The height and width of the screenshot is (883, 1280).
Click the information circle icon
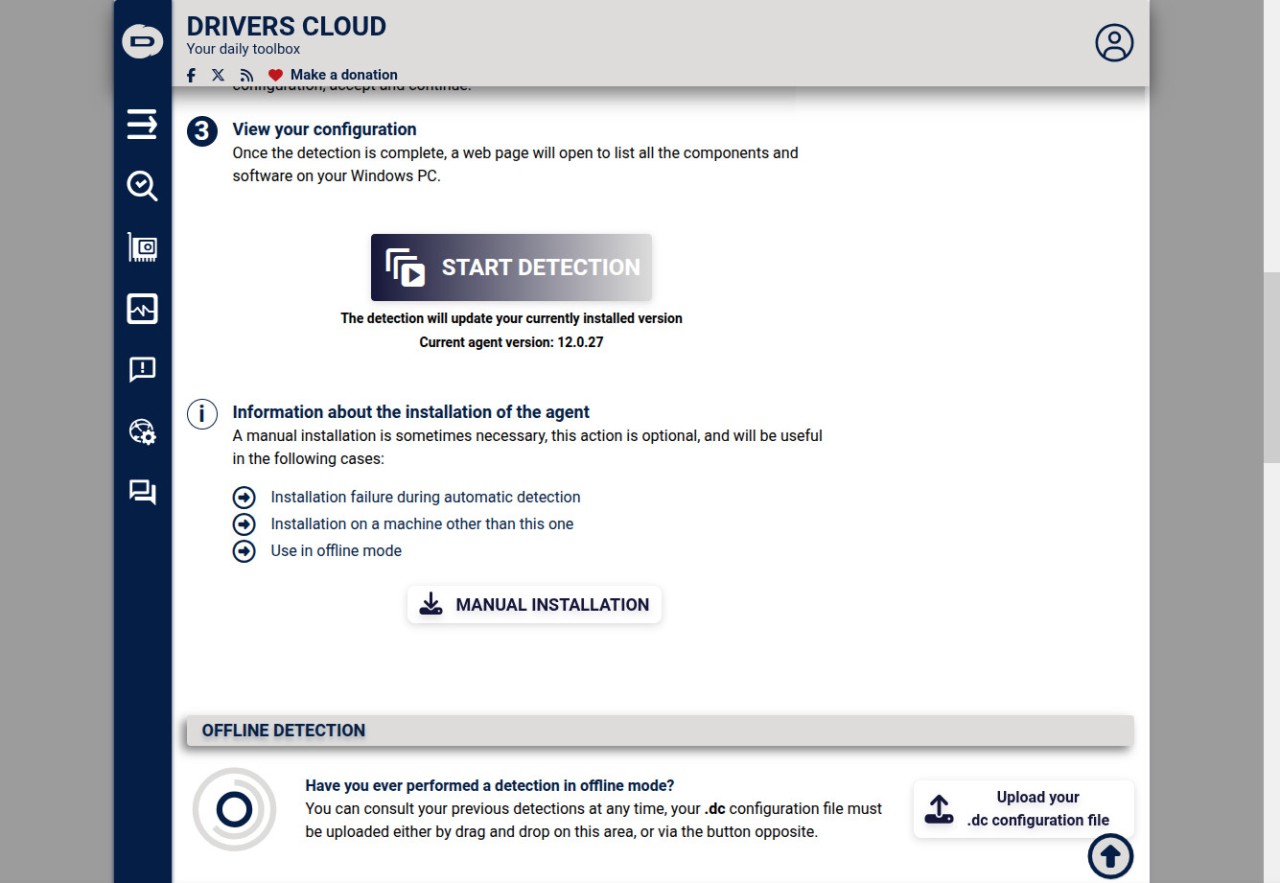click(x=202, y=414)
